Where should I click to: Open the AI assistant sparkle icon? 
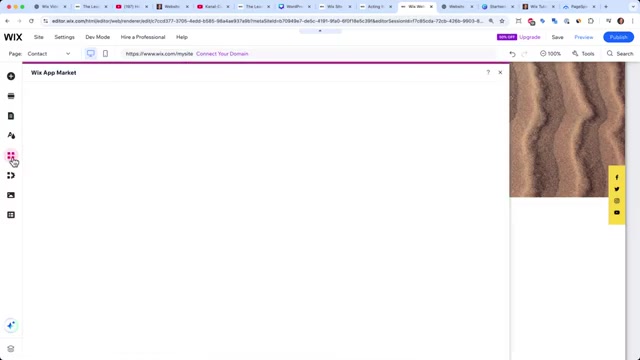pyautogui.click(x=11, y=325)
